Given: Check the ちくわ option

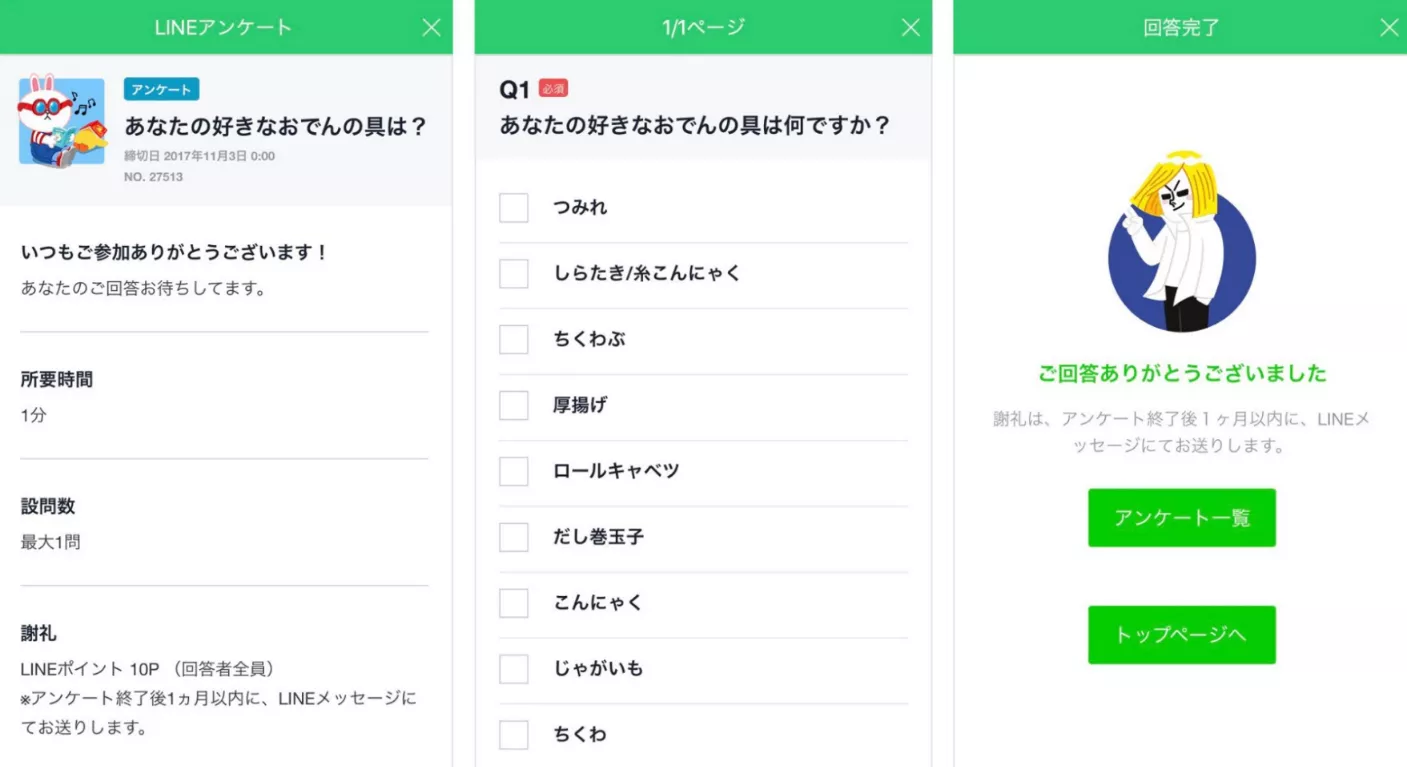Looking at the screenshot, I should click(x=514, y=735).
